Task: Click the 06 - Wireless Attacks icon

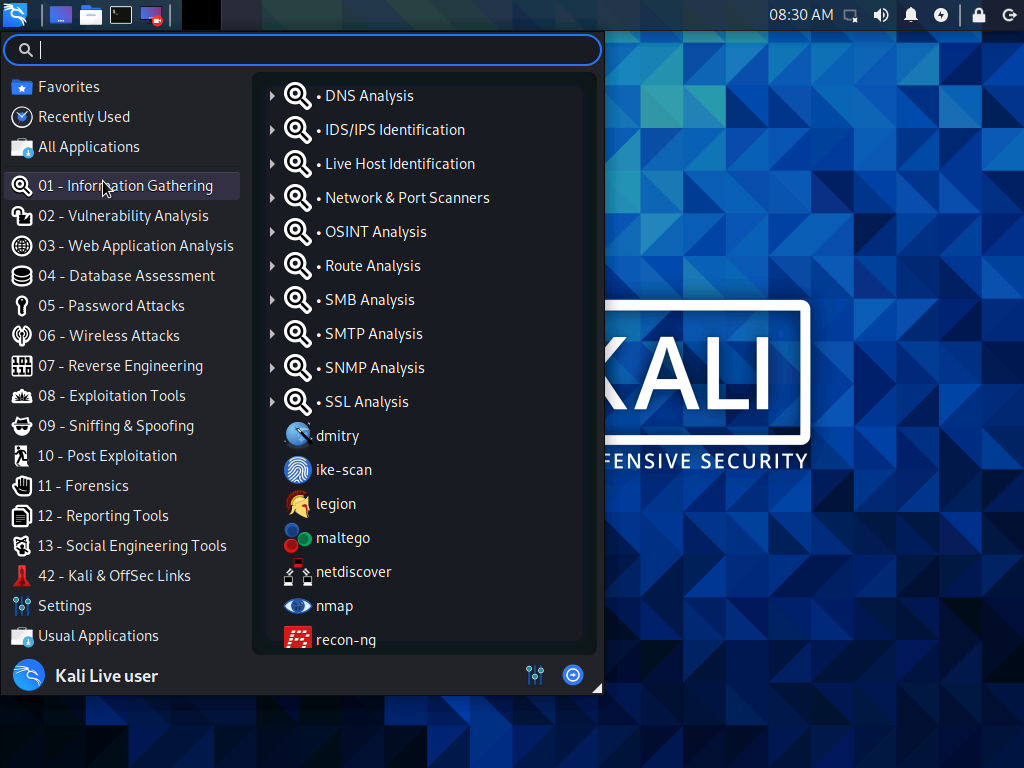Action: tap(22, 336)
